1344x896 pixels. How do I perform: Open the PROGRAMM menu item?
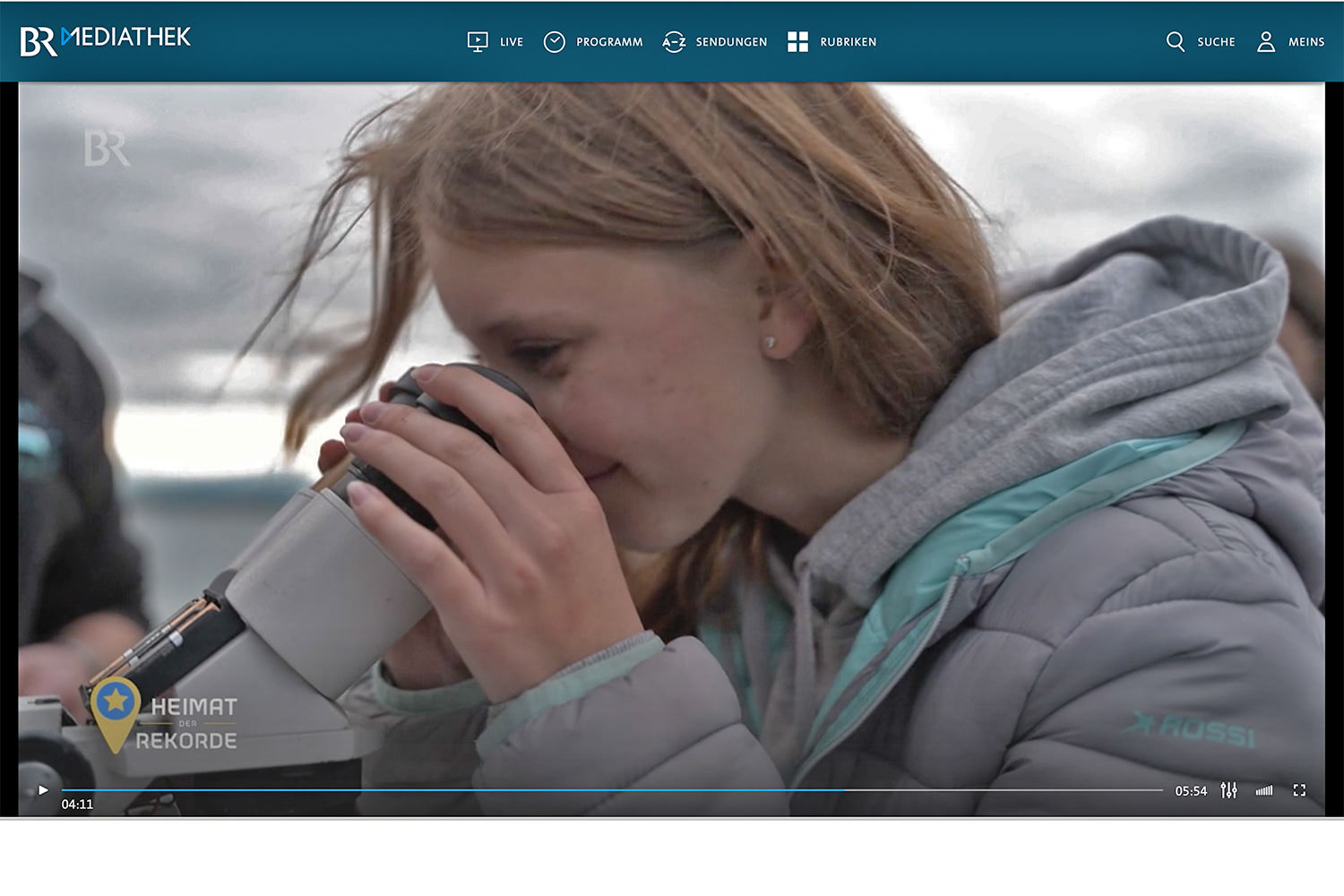coord(609,42)
